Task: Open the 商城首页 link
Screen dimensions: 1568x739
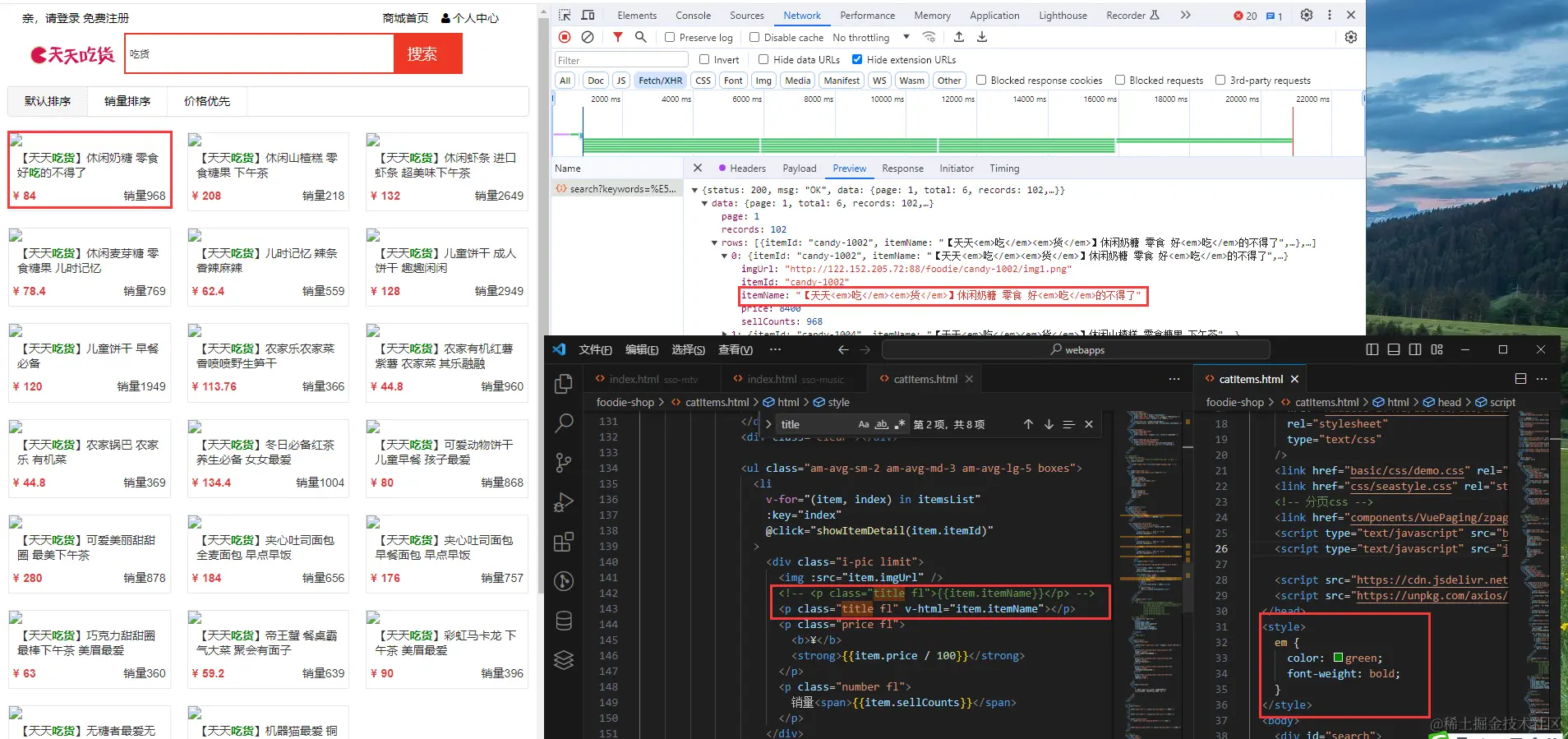Action: pyautogui.click(x=405, y=18)
